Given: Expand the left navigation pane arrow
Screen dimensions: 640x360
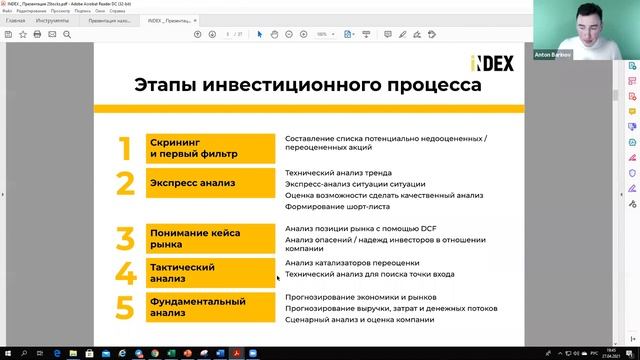Looking at the screenshot, I should point(2,195).
